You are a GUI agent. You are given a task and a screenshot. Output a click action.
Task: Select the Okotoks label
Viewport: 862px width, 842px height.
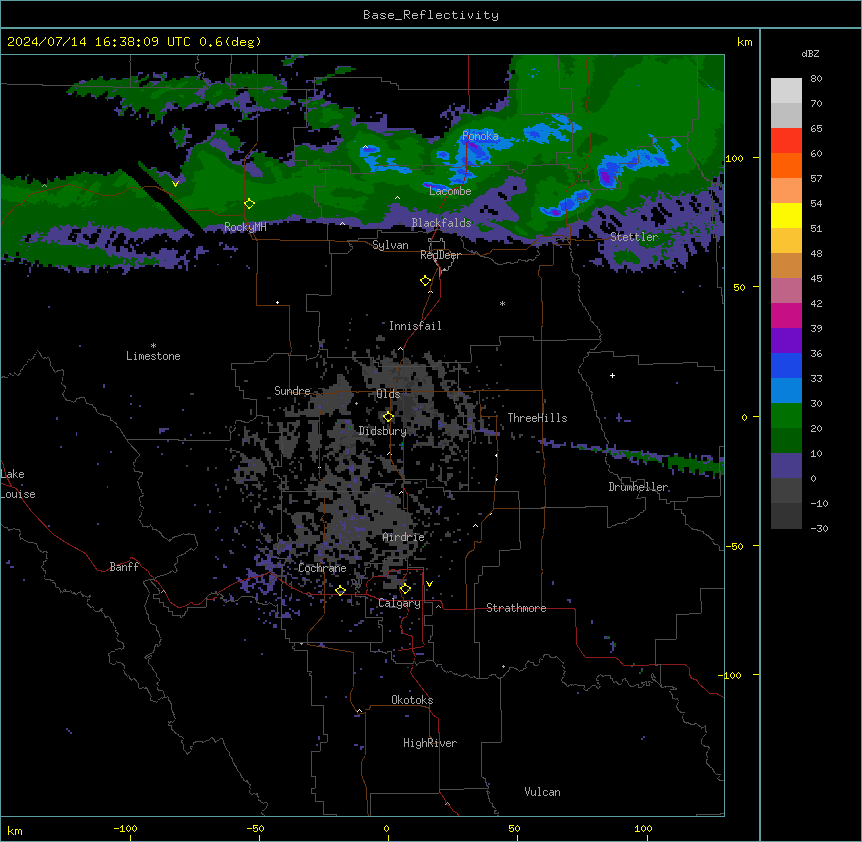[412, 700]
